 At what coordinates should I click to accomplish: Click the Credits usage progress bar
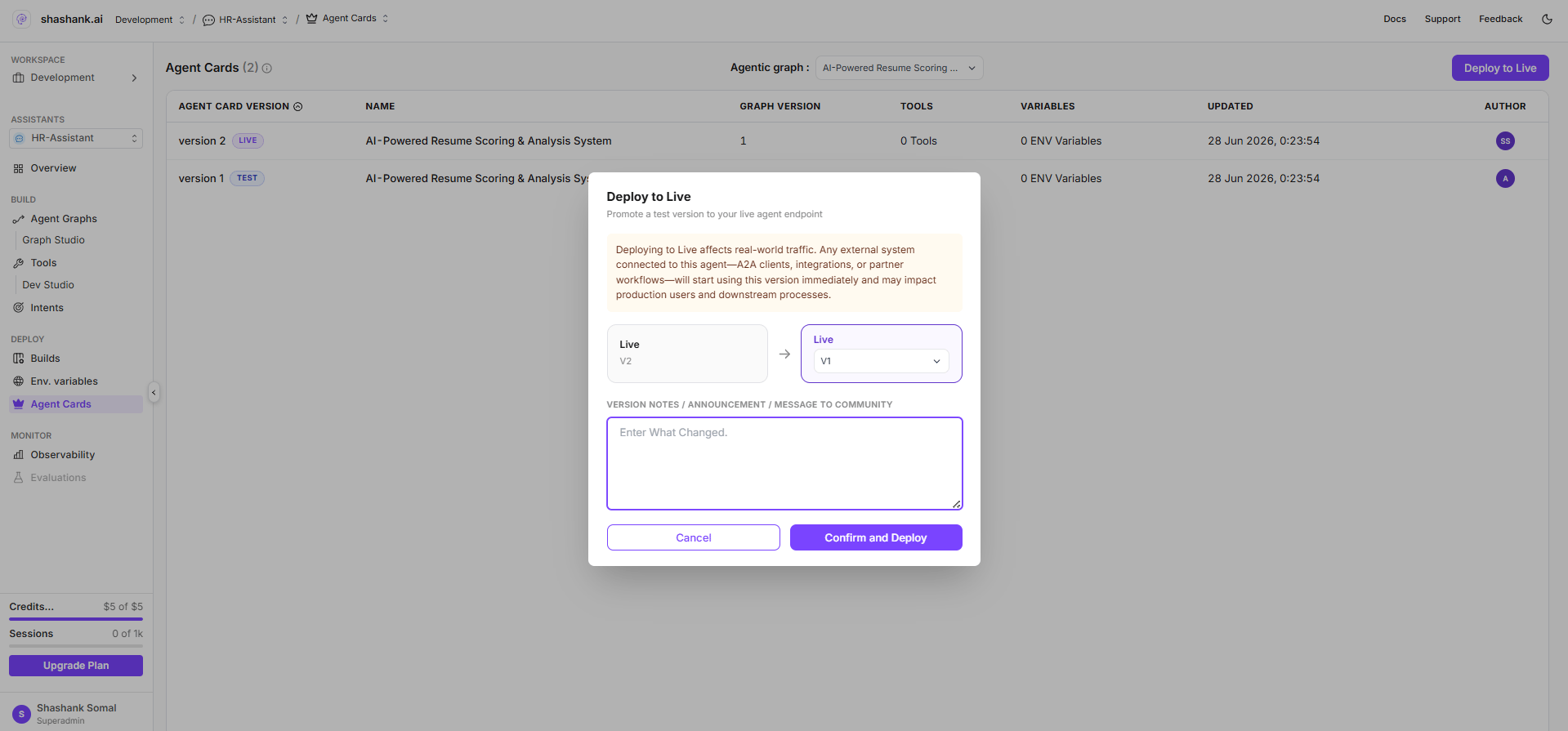[x=76, y=619]
